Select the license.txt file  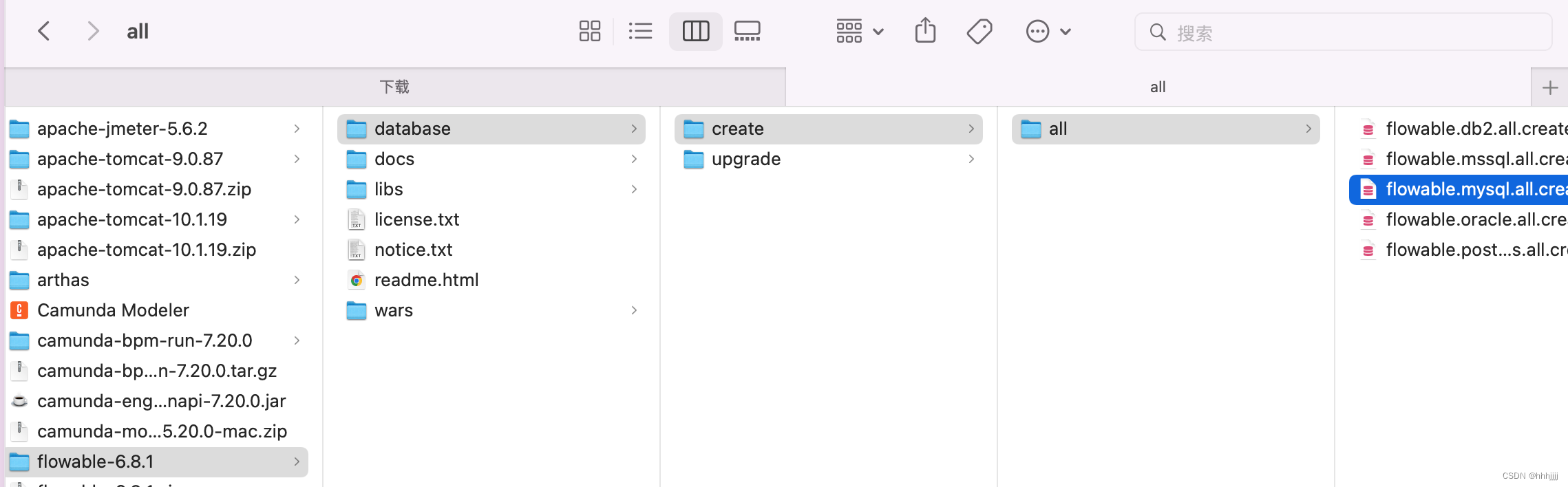[491, 219]
